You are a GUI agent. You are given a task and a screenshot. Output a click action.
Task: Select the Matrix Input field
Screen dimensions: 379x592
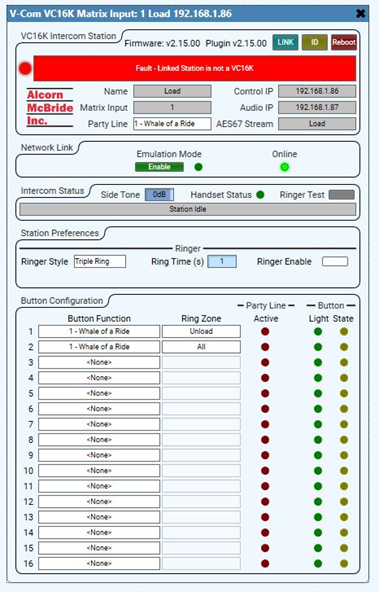tap(172, 108)
